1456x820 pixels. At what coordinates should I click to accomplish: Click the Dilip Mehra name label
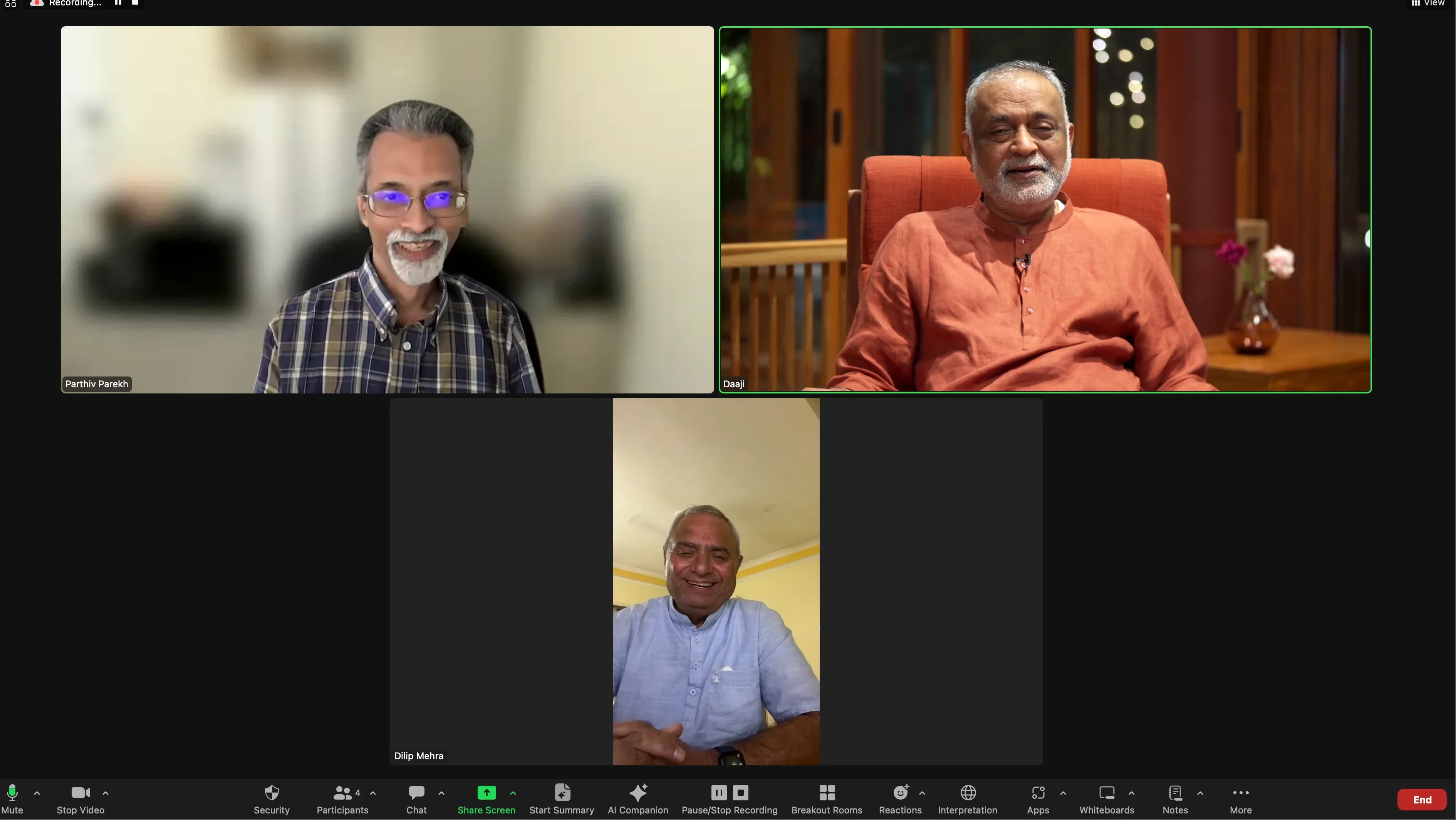tap(418, 756)
